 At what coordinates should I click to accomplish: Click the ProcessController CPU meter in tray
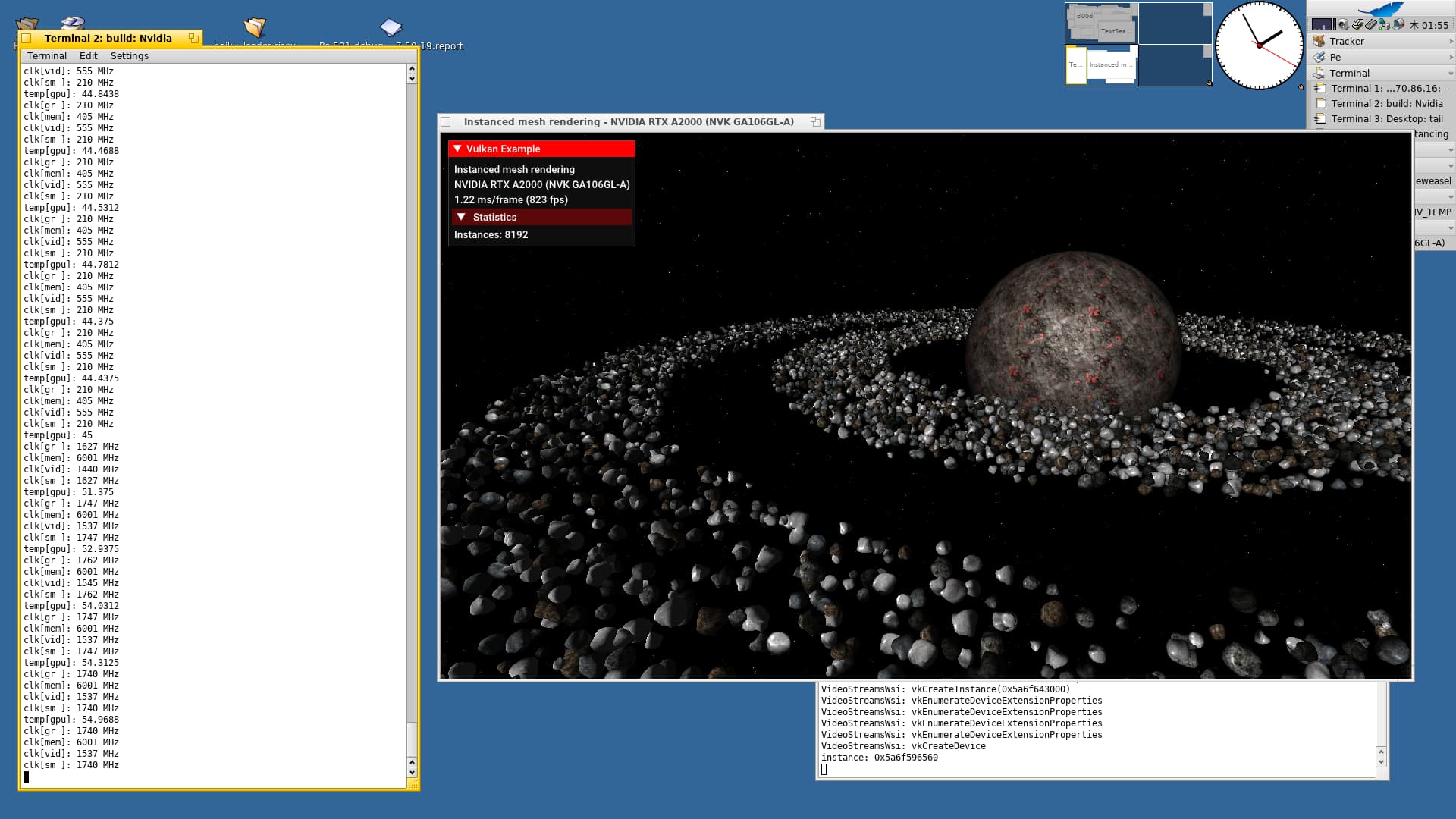pyautogui.click(x=1322, y=24)
